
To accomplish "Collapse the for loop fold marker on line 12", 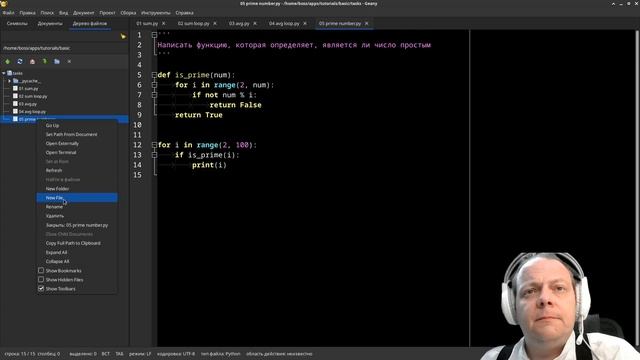I will (154, 145).
